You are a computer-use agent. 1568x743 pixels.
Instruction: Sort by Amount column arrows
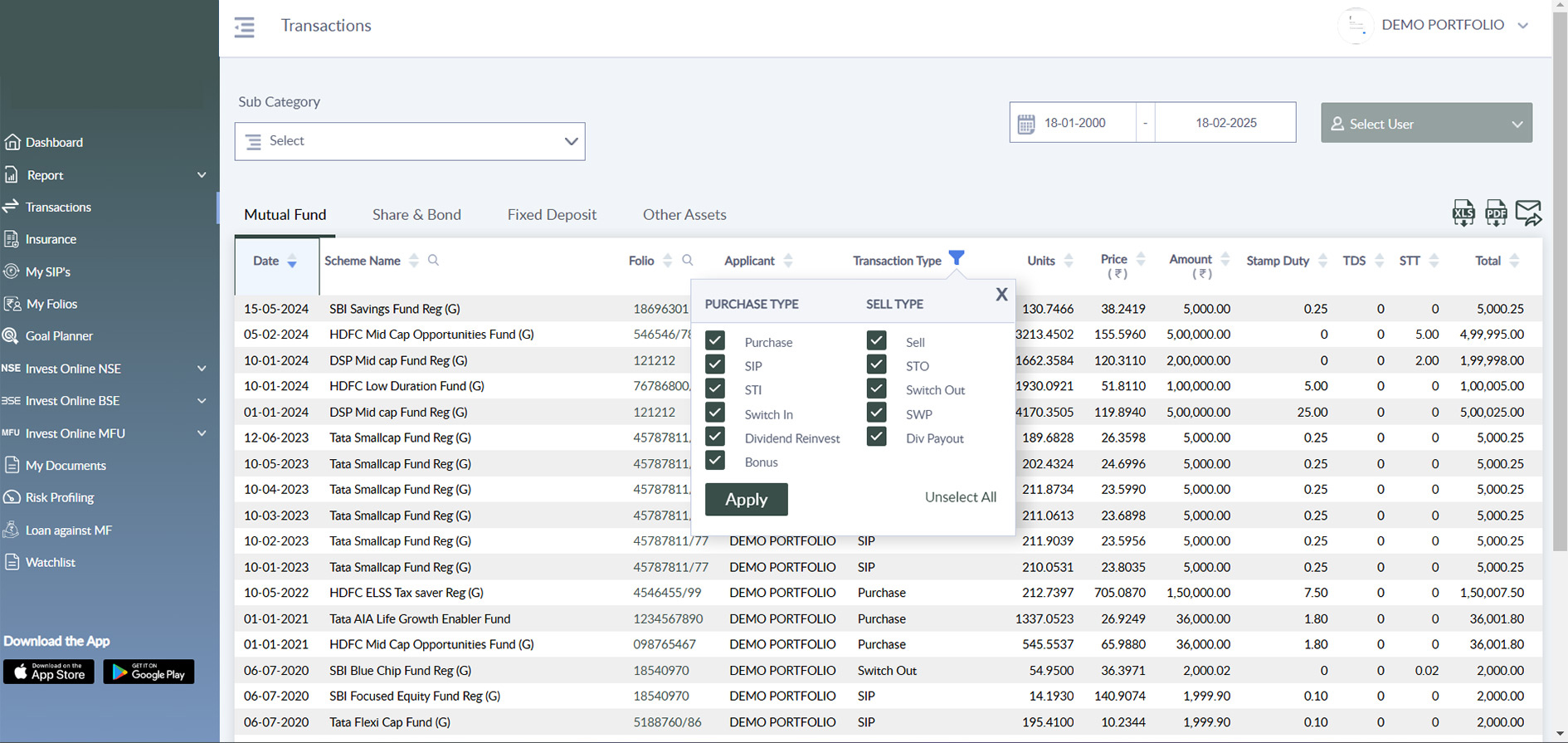pyautogui.click(x=1225, y=259)
